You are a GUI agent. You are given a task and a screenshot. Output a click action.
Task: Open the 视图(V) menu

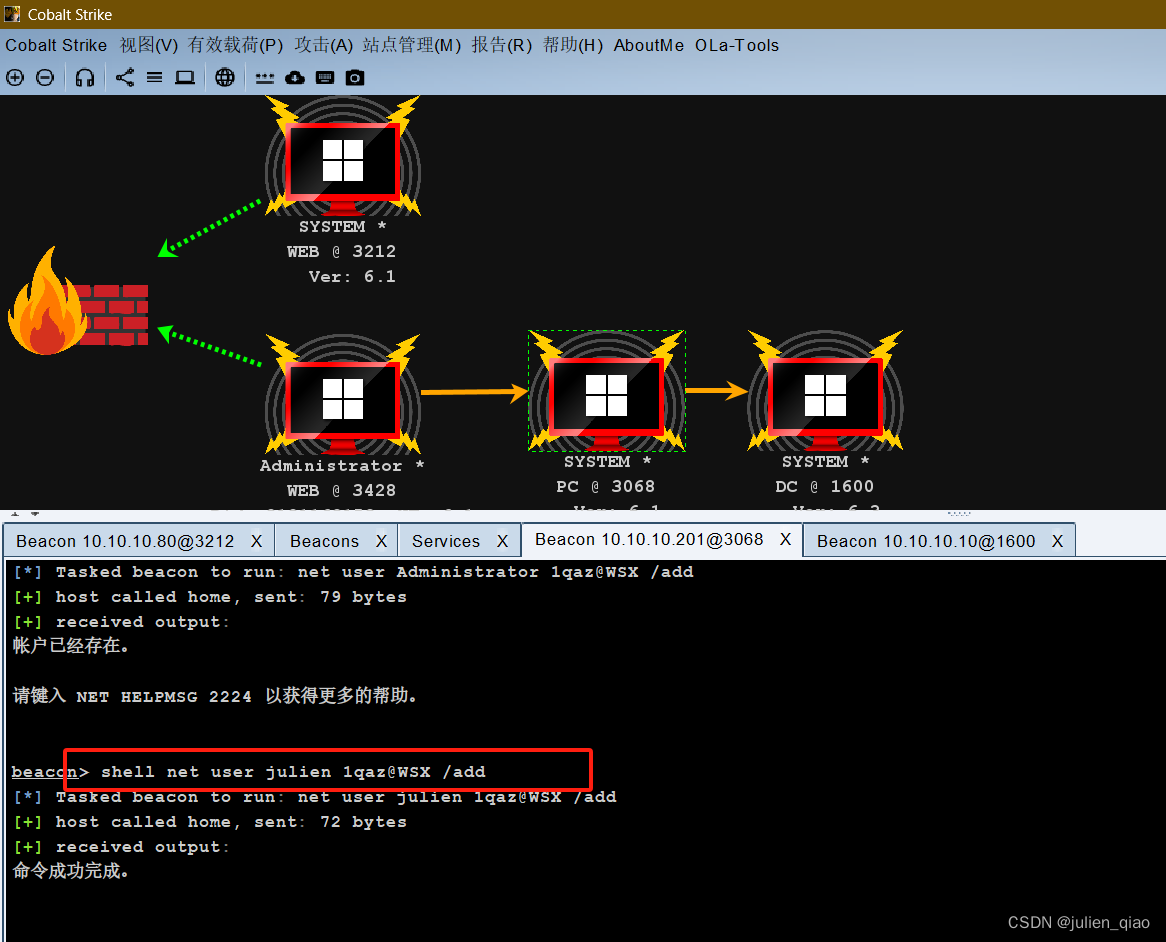[x=149, y=45]
